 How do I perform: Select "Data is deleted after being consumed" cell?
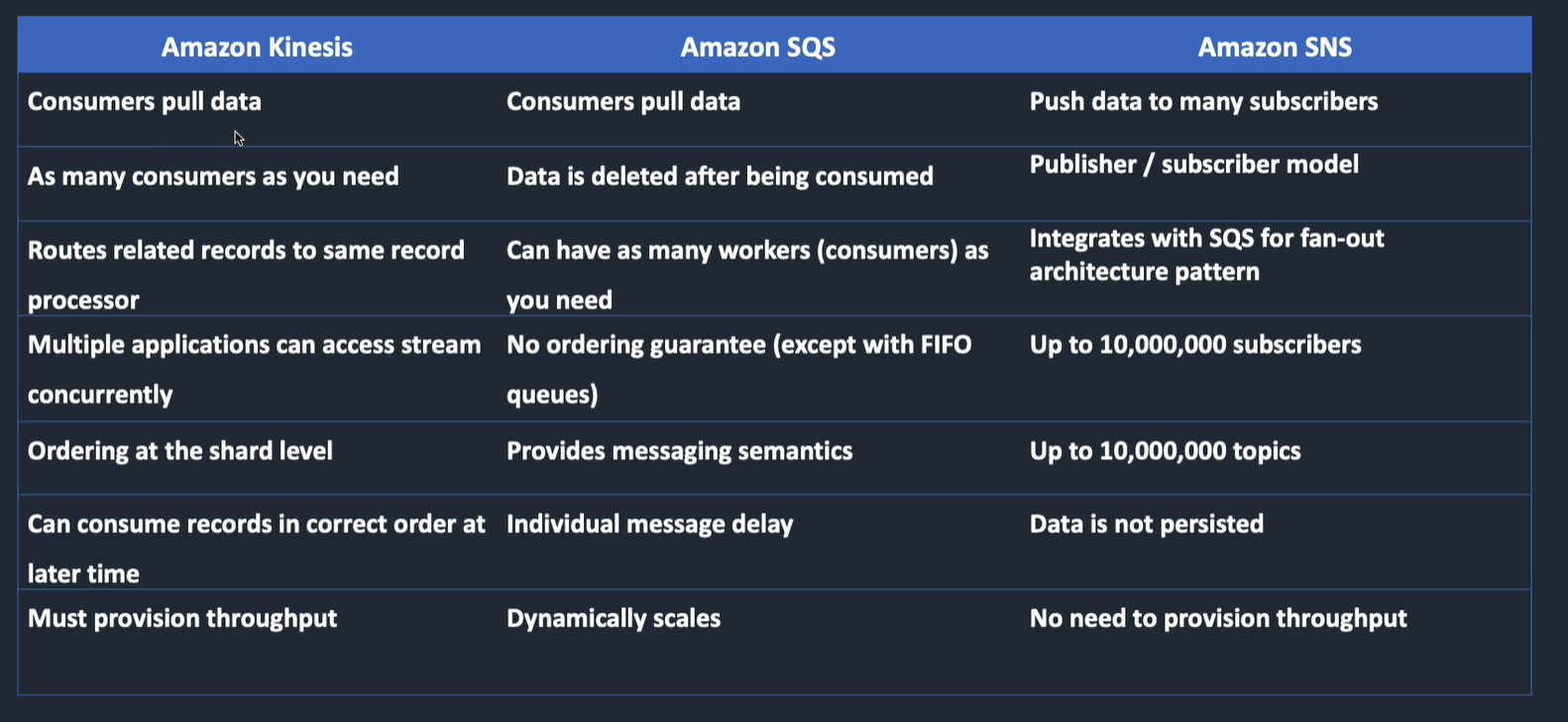[x=720, y=177]
